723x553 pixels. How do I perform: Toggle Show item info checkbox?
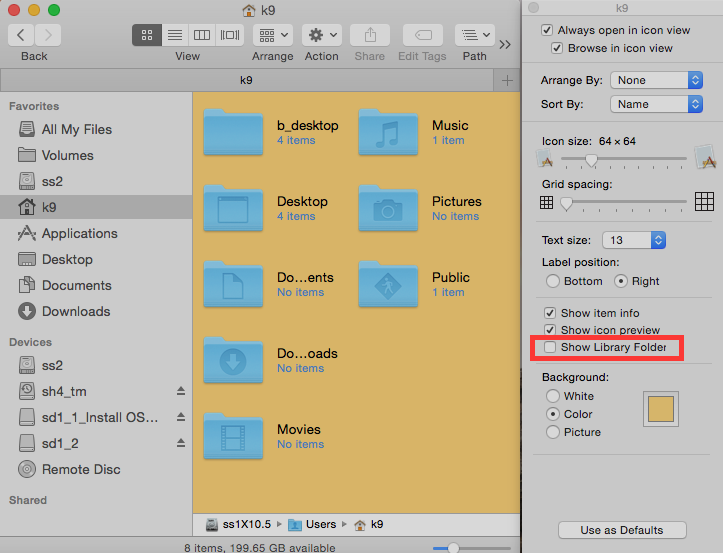pyautogui.click(x=550, y=313)
